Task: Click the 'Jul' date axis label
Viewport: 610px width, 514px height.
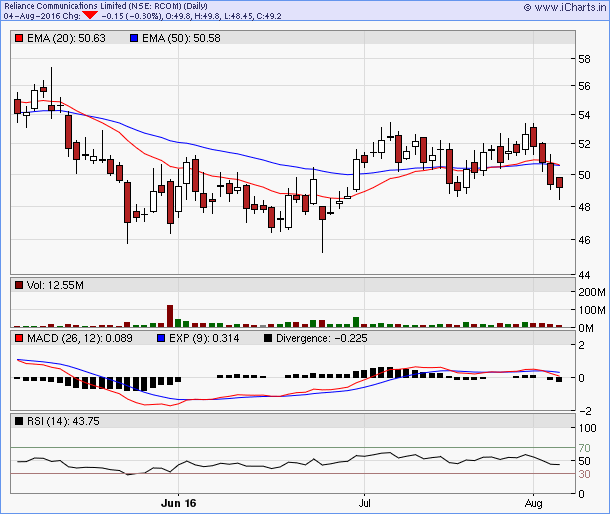Action: pos(365,503)
